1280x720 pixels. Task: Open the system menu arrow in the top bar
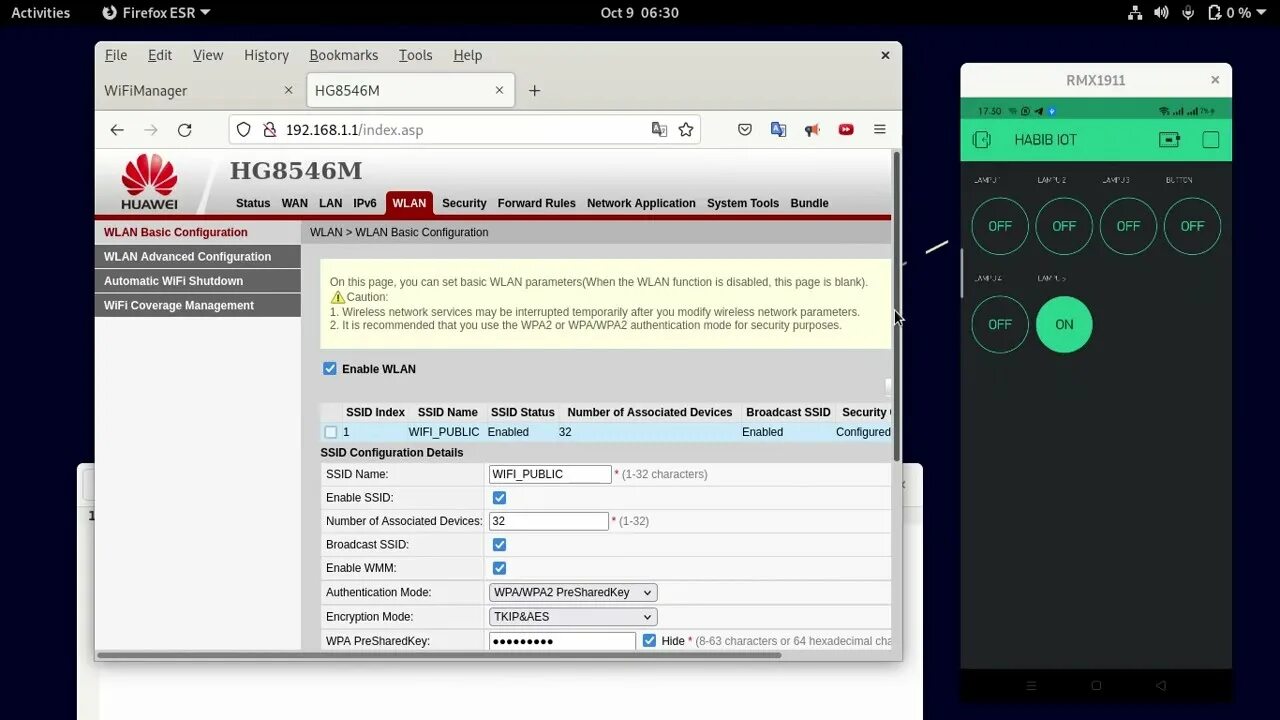click(1264, 13)
